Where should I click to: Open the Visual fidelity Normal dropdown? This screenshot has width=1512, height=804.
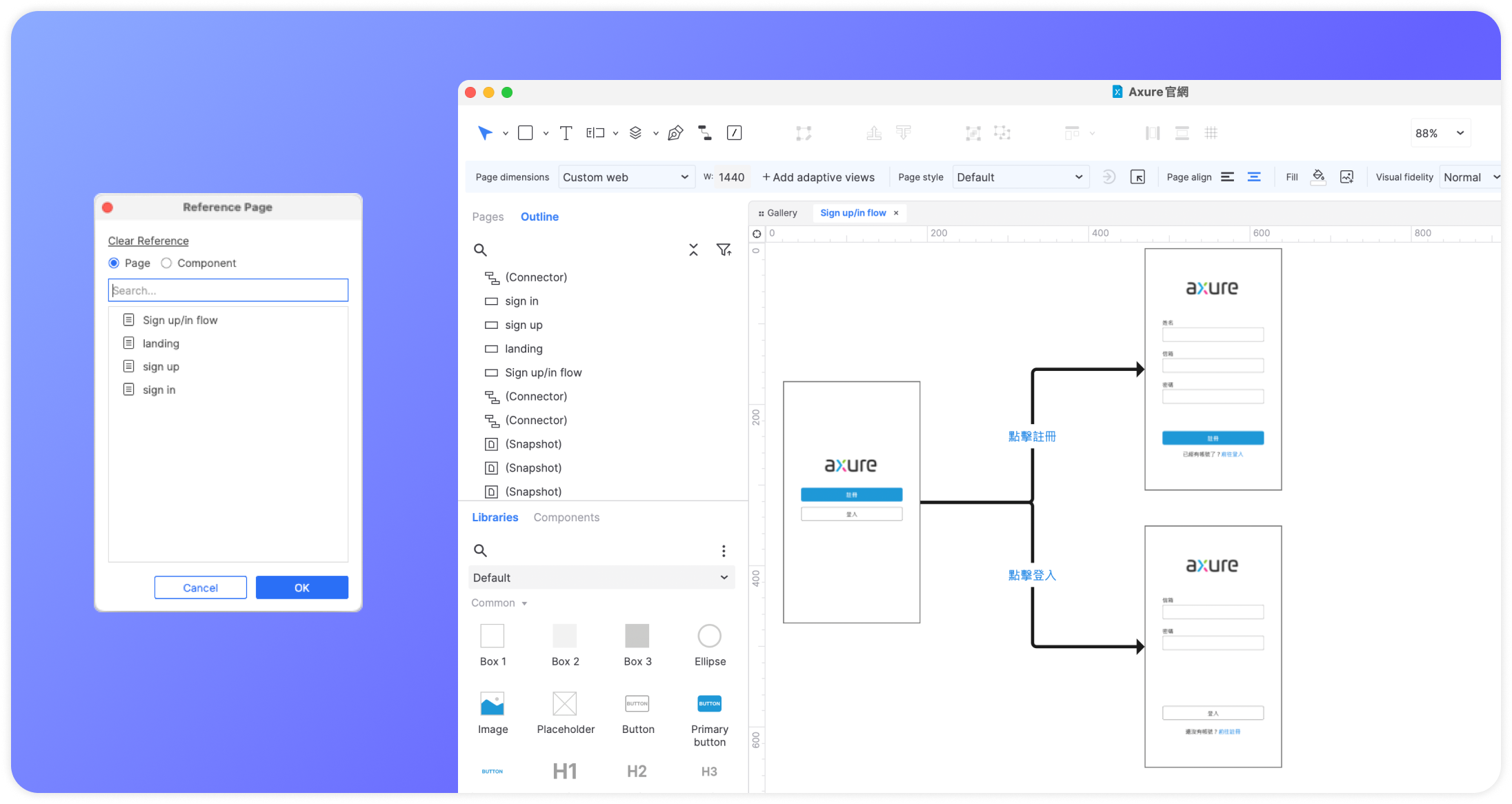pos(1471,177)
